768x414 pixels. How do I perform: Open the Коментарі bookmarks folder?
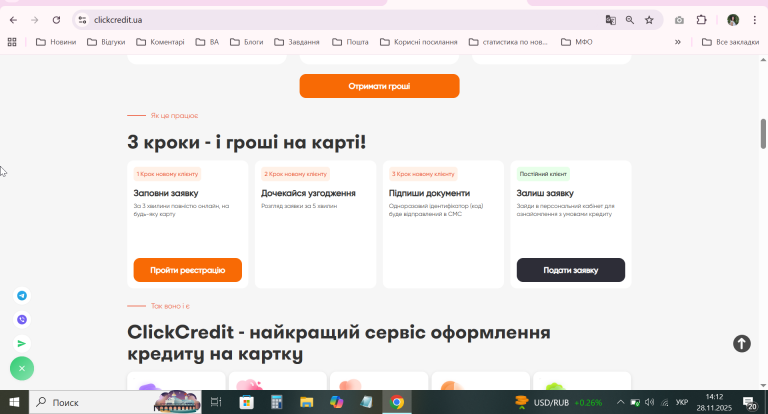(161, 42)
